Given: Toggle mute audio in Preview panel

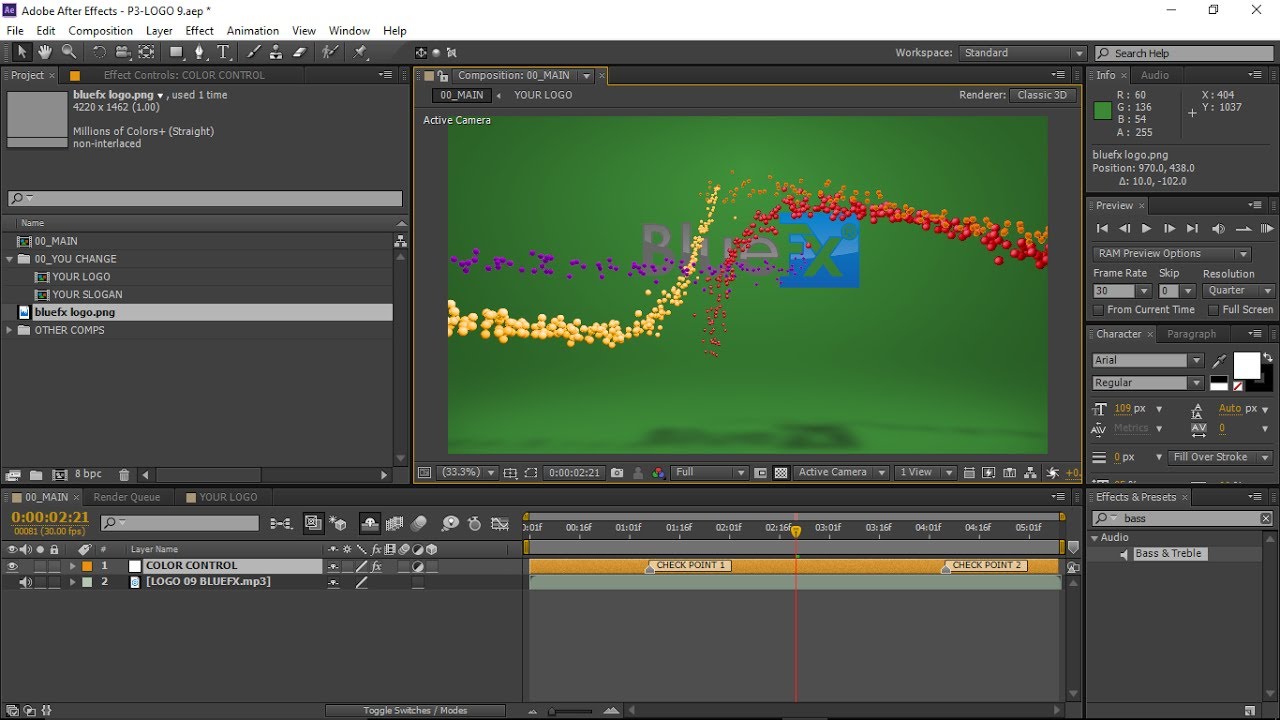Looking at the screenshot, I should click(1218, 229).
